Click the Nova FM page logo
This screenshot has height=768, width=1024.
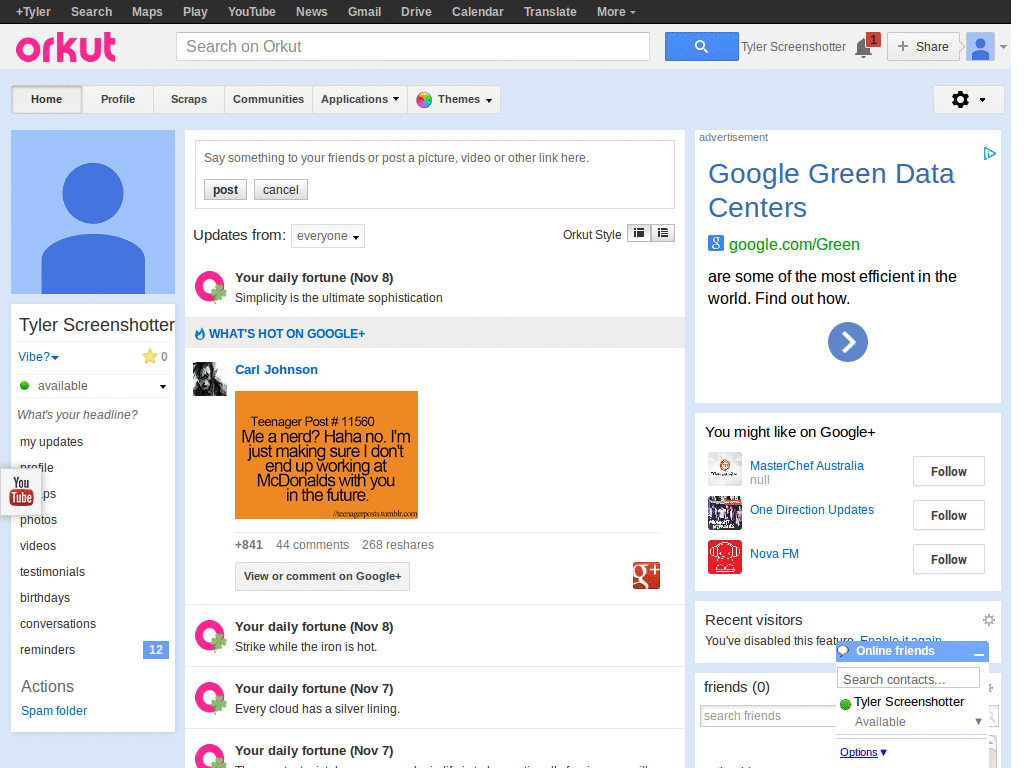725,557
